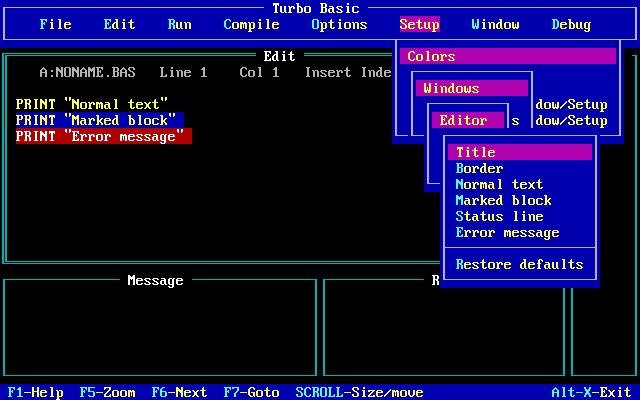
Task: Open the Window menu
Action: pos(496,24)
